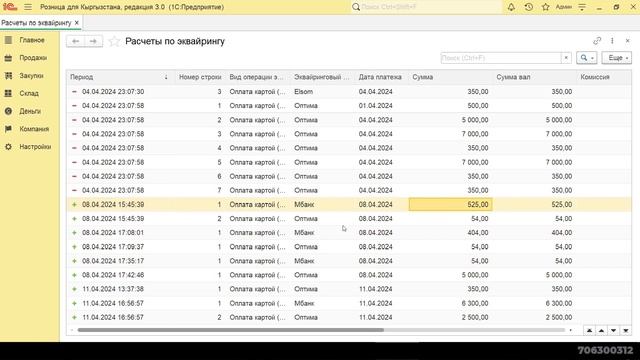
Task: Open the history clock icon
Action: tap(529, 7)
